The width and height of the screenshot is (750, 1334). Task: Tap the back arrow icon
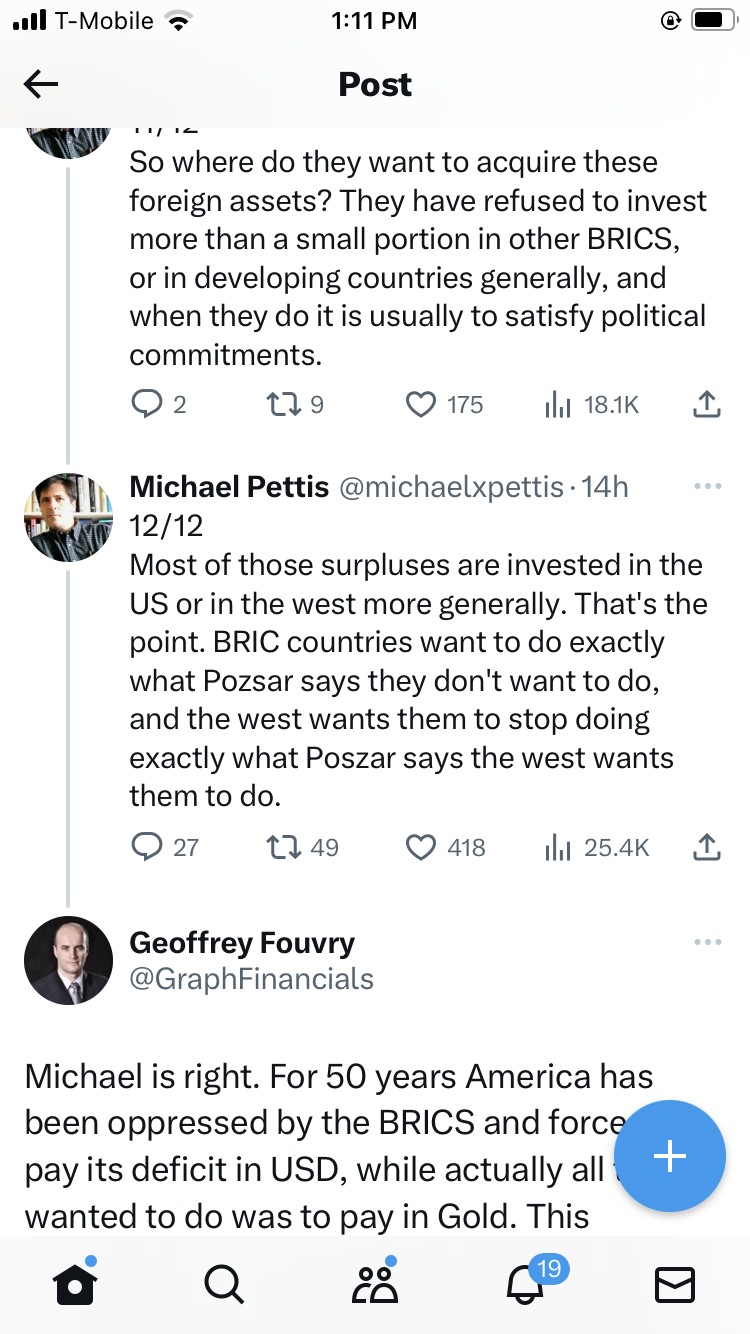41,85
